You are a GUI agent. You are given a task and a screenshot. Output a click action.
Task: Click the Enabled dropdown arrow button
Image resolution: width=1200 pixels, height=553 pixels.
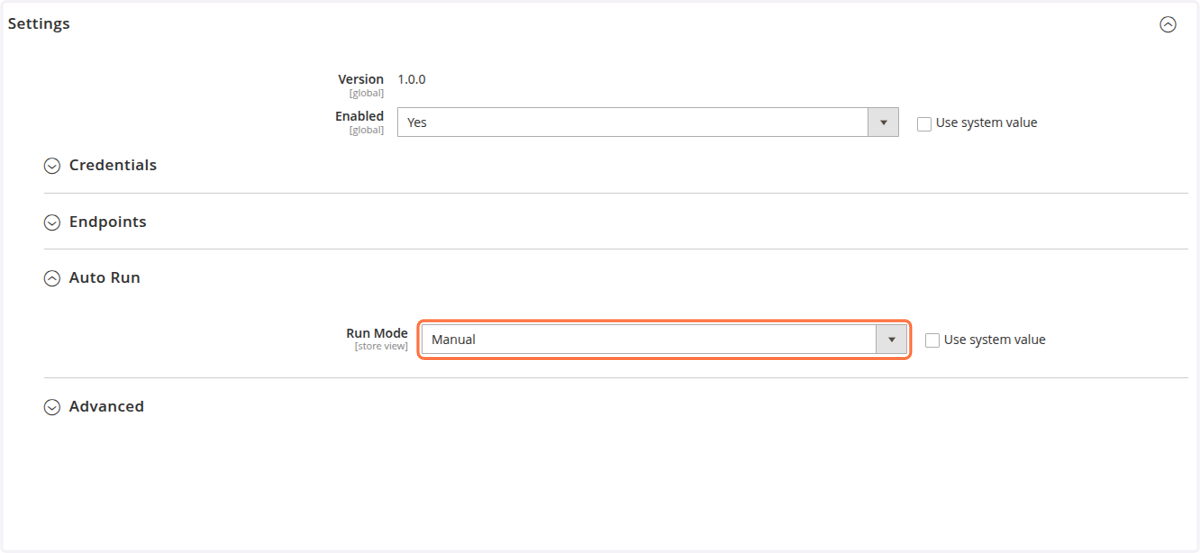pyautogui.click(x=883, y=122)
